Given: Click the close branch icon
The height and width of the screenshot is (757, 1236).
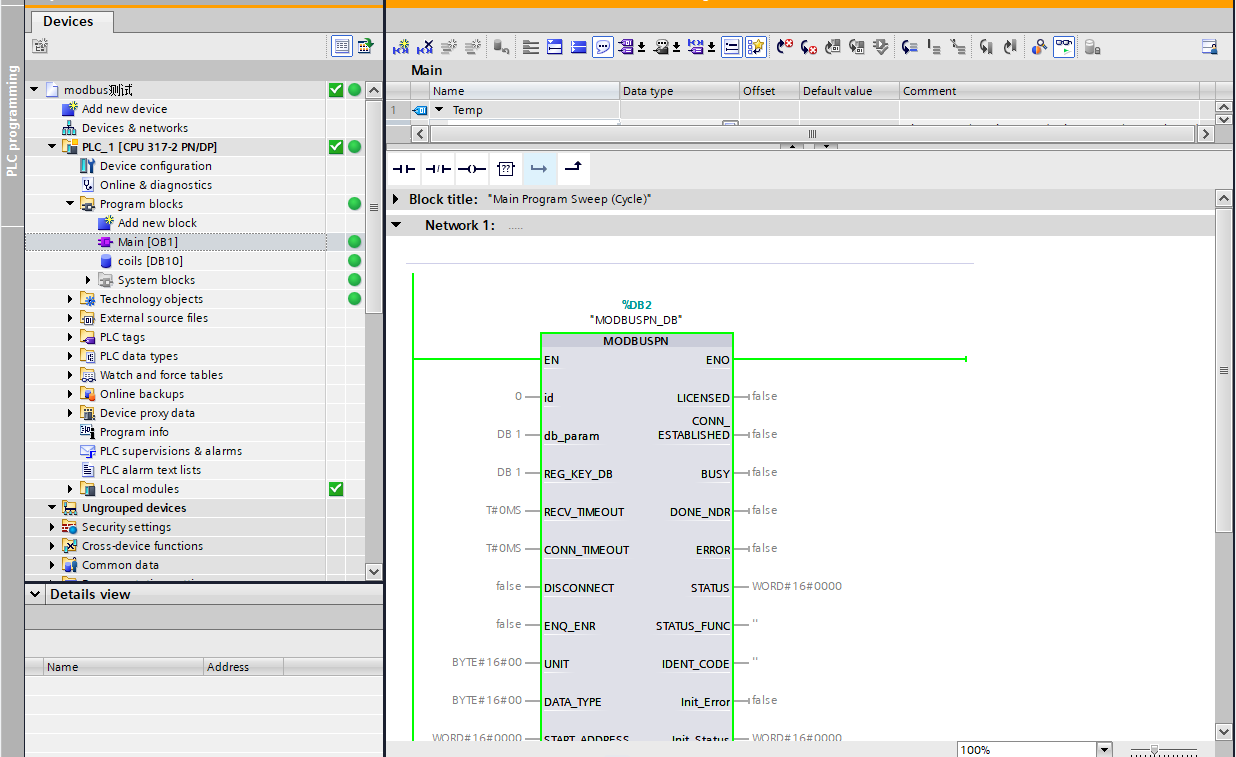Looking at the screenshot, I should click(x=573, y=169).
